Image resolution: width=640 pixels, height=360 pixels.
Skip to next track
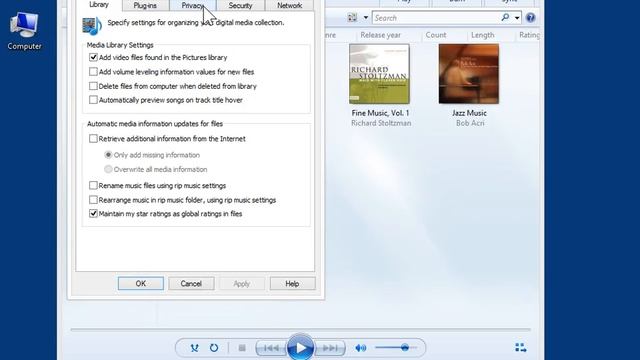330,348
